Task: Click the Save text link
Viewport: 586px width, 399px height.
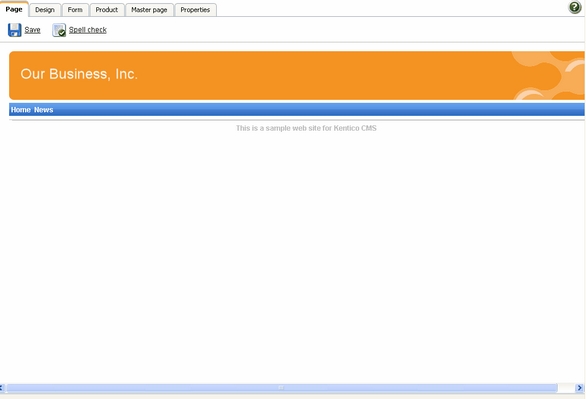Action: tap(33, 30)
